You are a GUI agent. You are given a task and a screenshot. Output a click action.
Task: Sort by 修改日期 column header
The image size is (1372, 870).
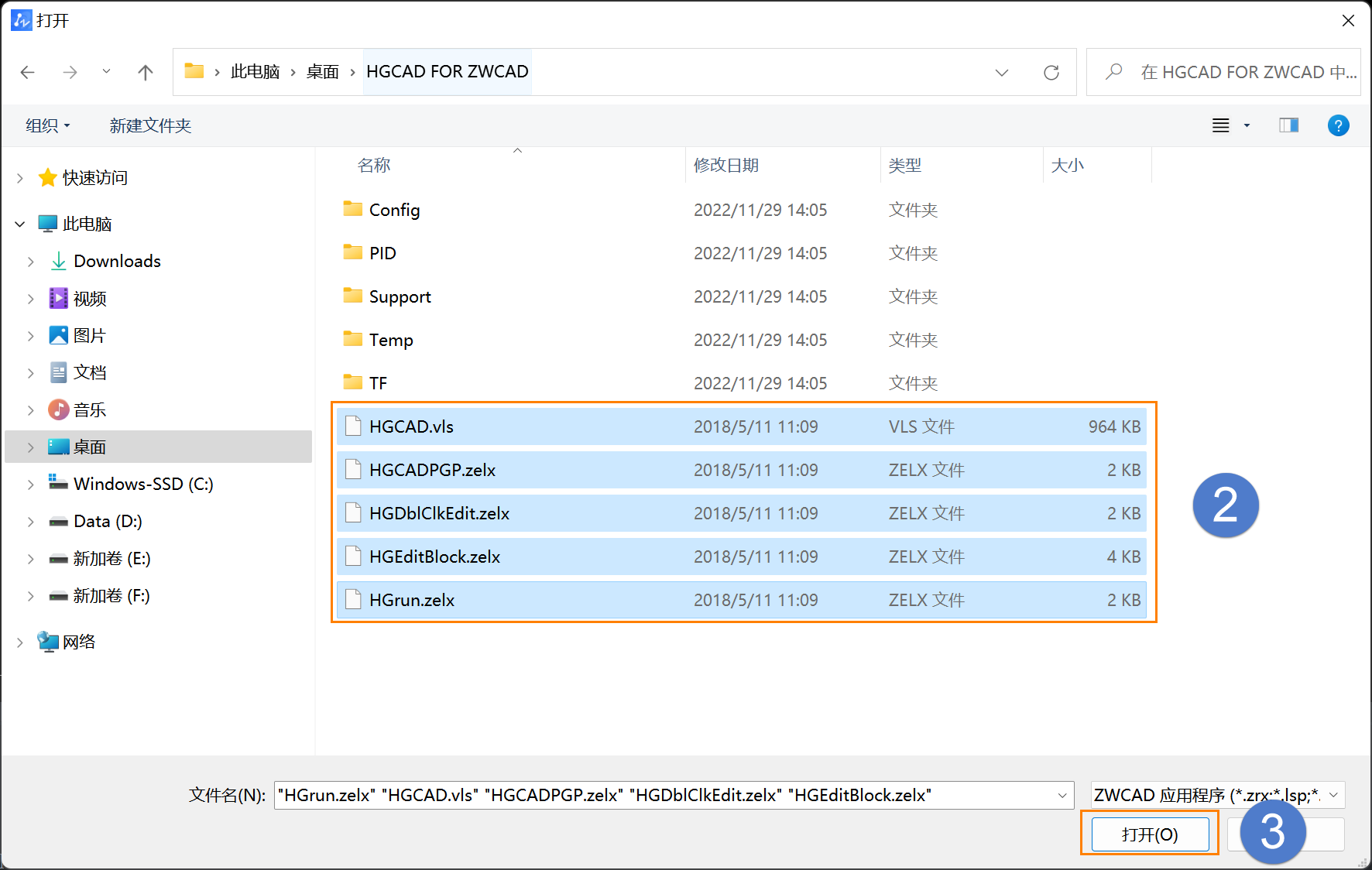point(726,166)
